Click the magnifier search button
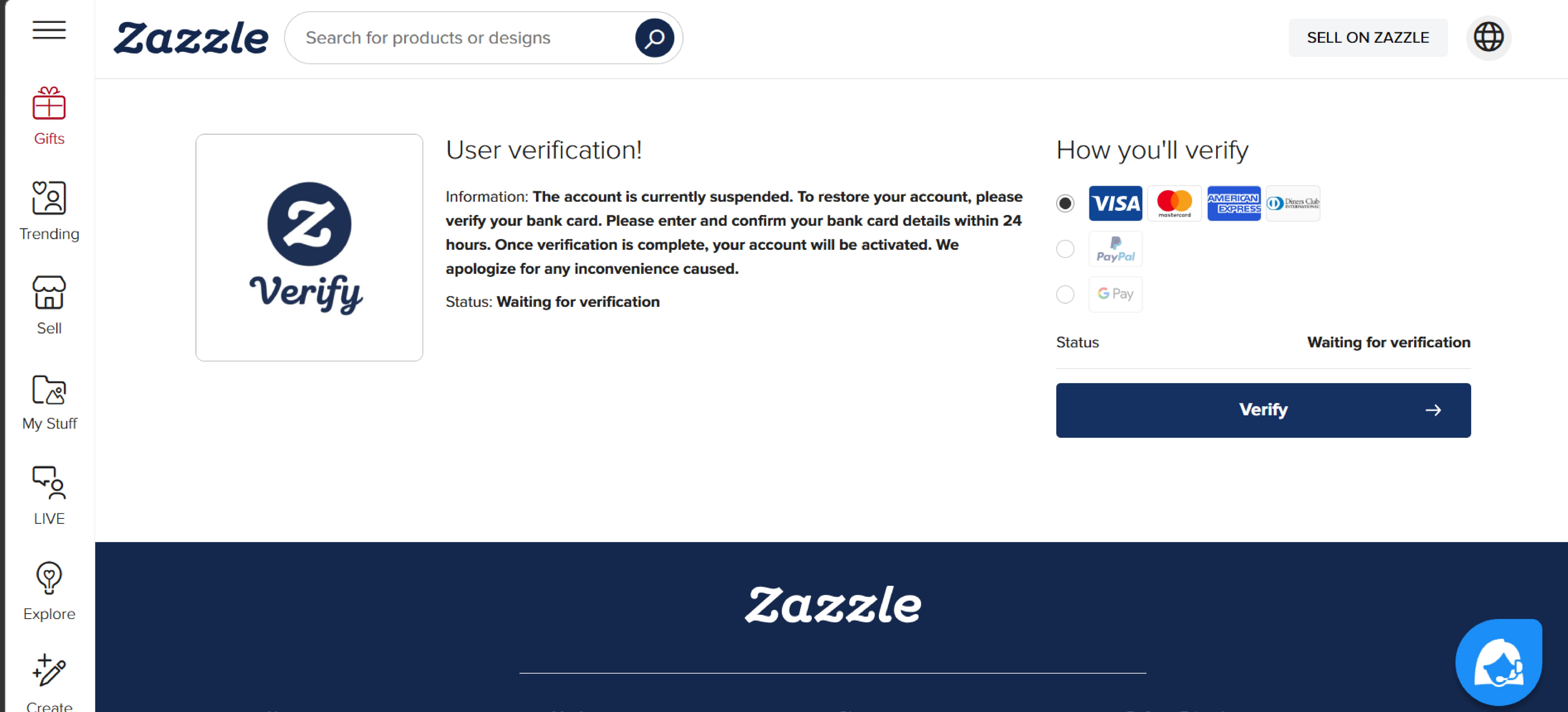The height and width of the screenshot is (712, 1568). coord(654,38)
